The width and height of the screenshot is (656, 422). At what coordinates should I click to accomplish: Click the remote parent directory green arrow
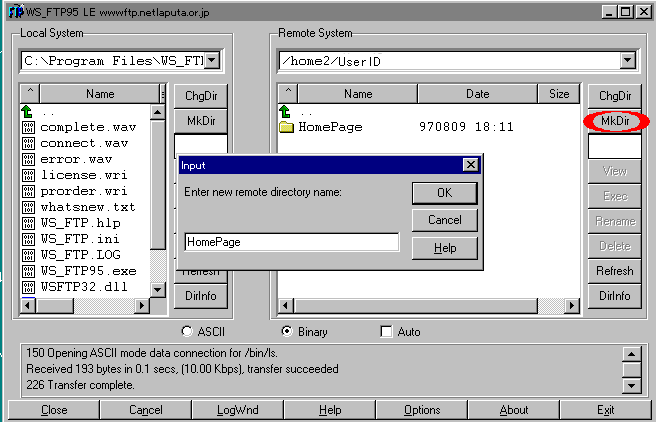coord(285,111)
